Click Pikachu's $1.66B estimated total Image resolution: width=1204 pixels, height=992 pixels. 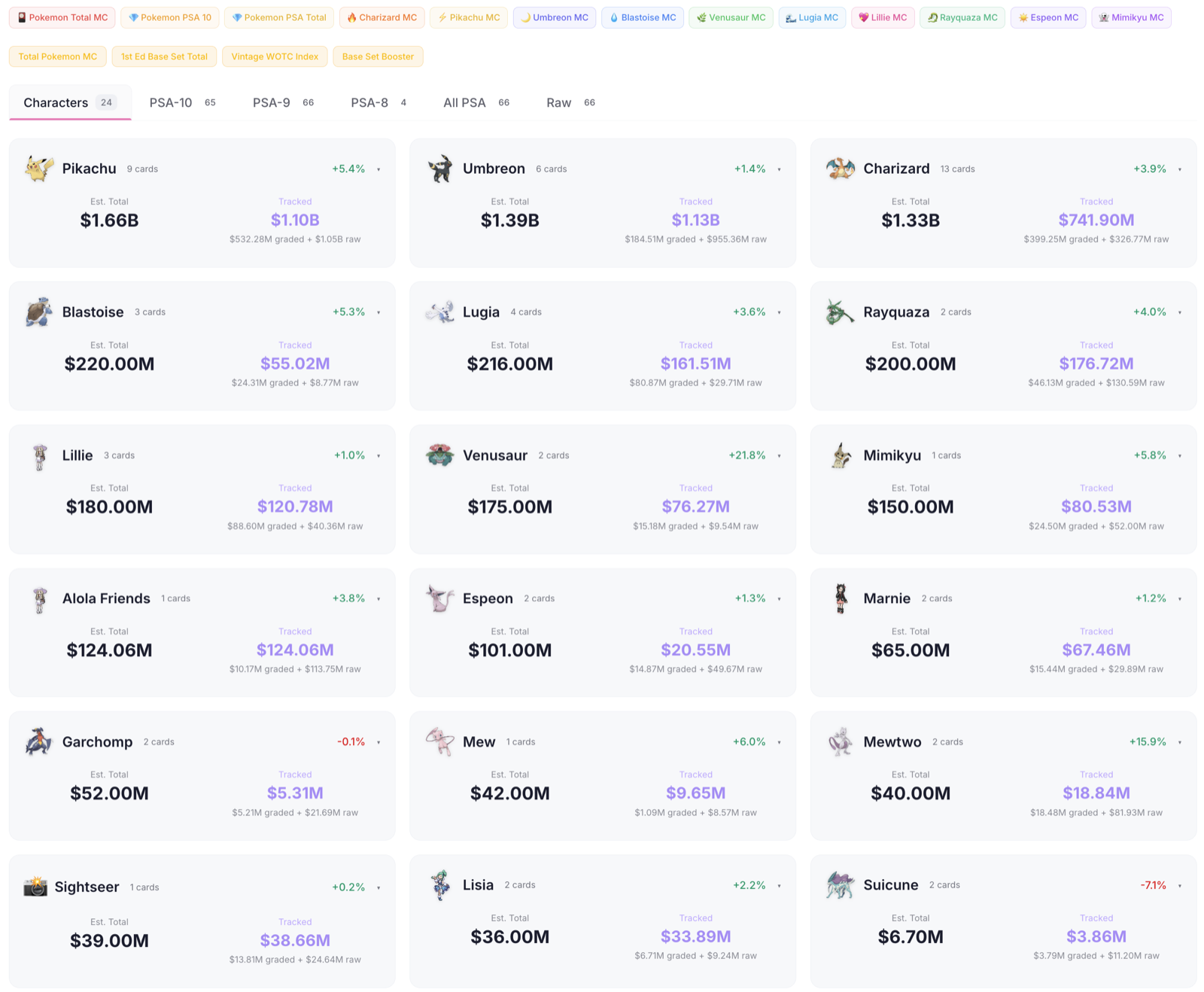[109, 221]
